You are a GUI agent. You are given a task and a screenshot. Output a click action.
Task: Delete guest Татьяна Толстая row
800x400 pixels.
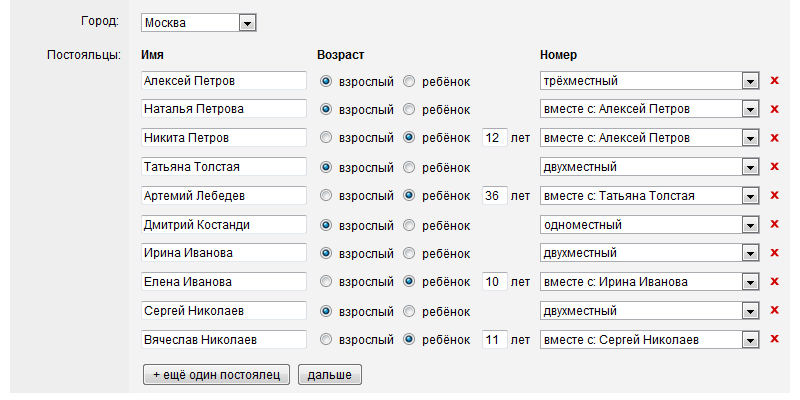(x=773, y=166)
